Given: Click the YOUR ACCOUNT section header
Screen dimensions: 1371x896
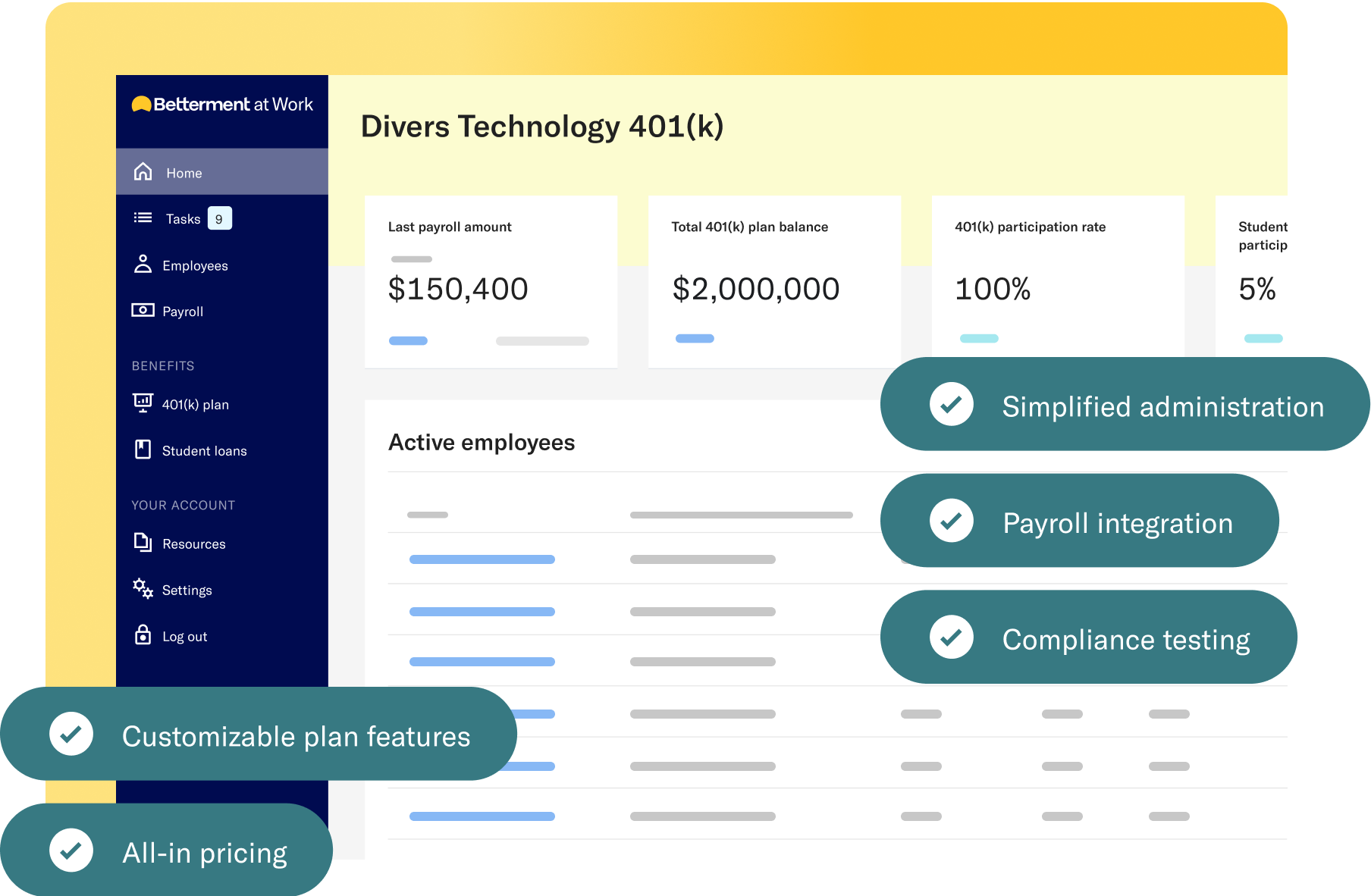Looking at the screenshot, I should pos(183,505).
